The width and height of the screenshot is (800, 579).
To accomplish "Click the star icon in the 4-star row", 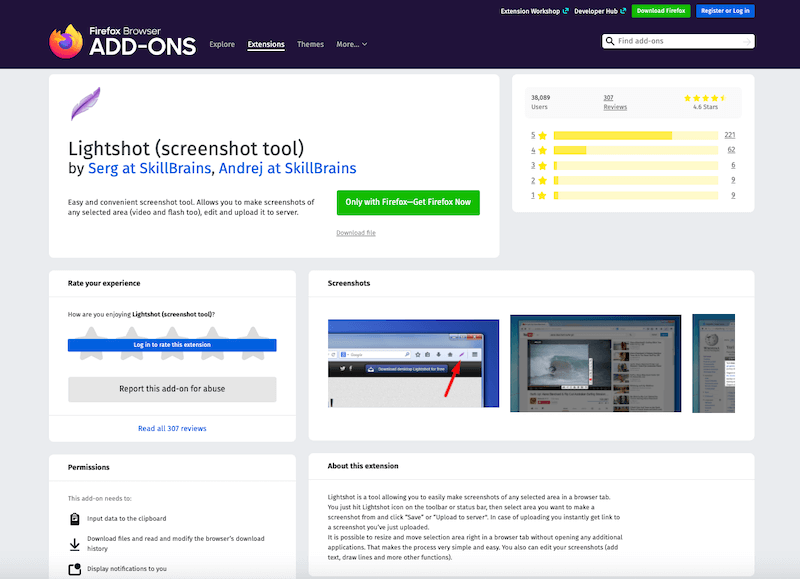I will [x=542, y=150].
